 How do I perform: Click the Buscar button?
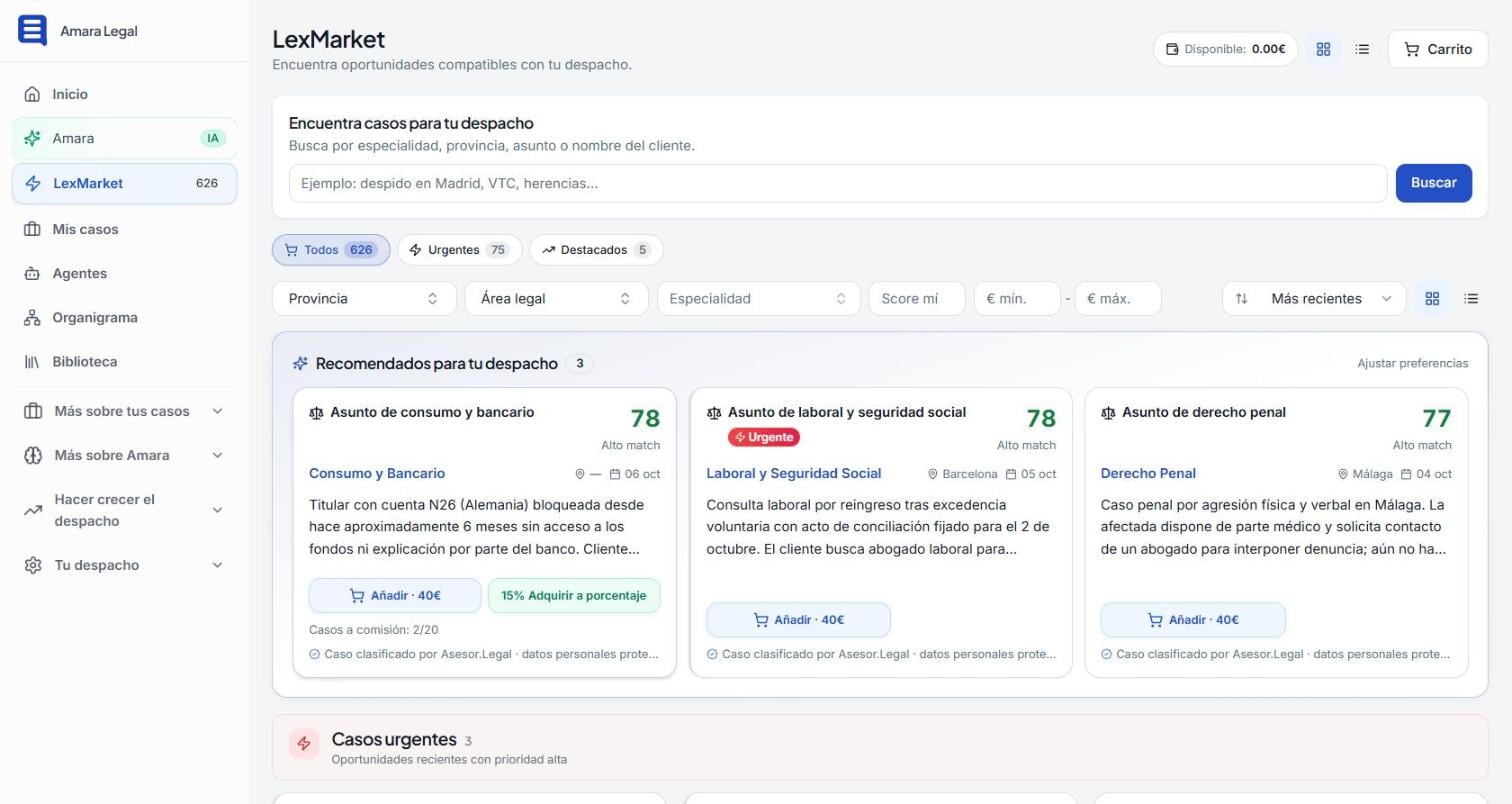pyautogui.click(x=1433, y=183)
